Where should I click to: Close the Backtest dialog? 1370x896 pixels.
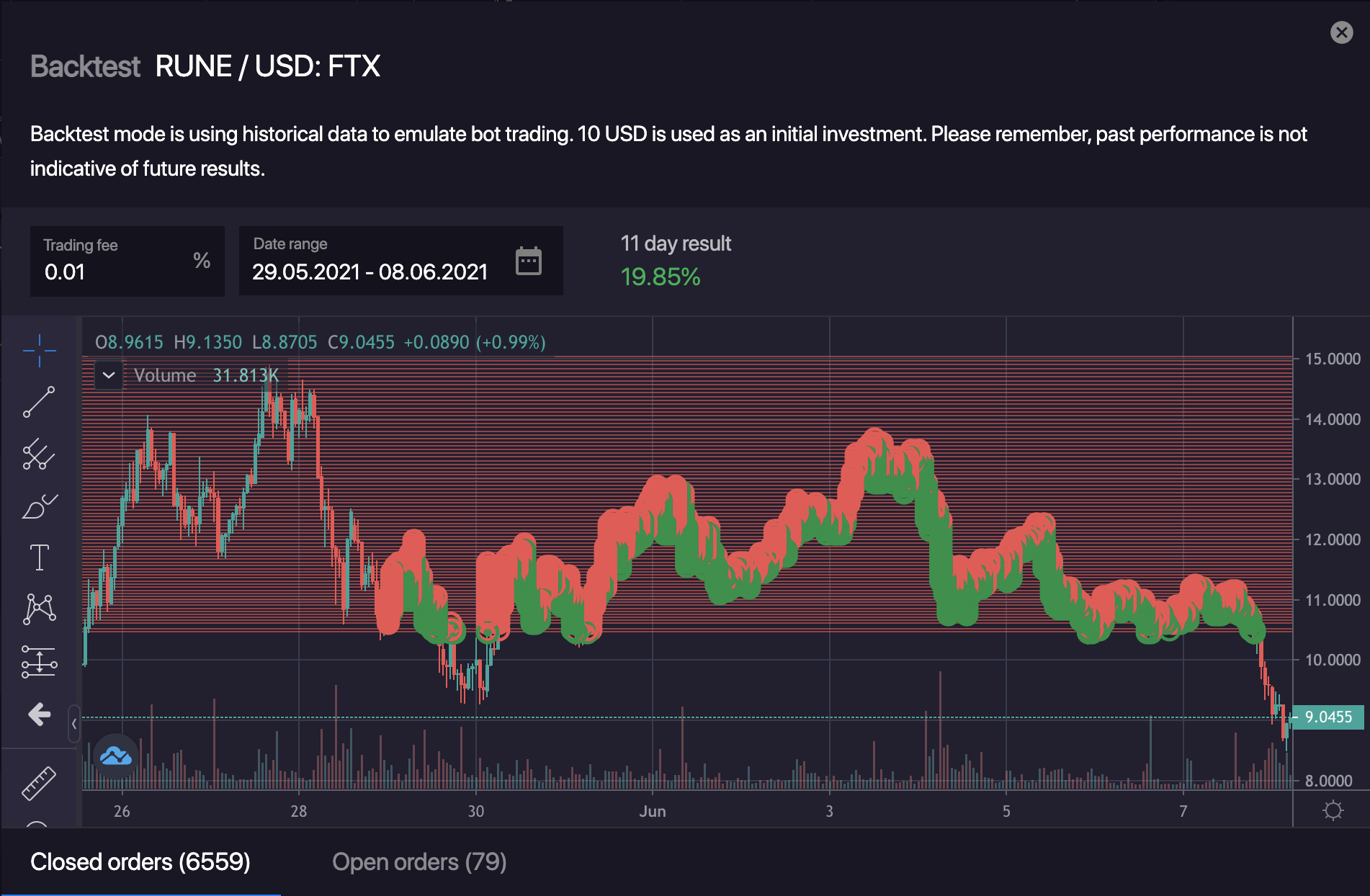pos(1341,32)
